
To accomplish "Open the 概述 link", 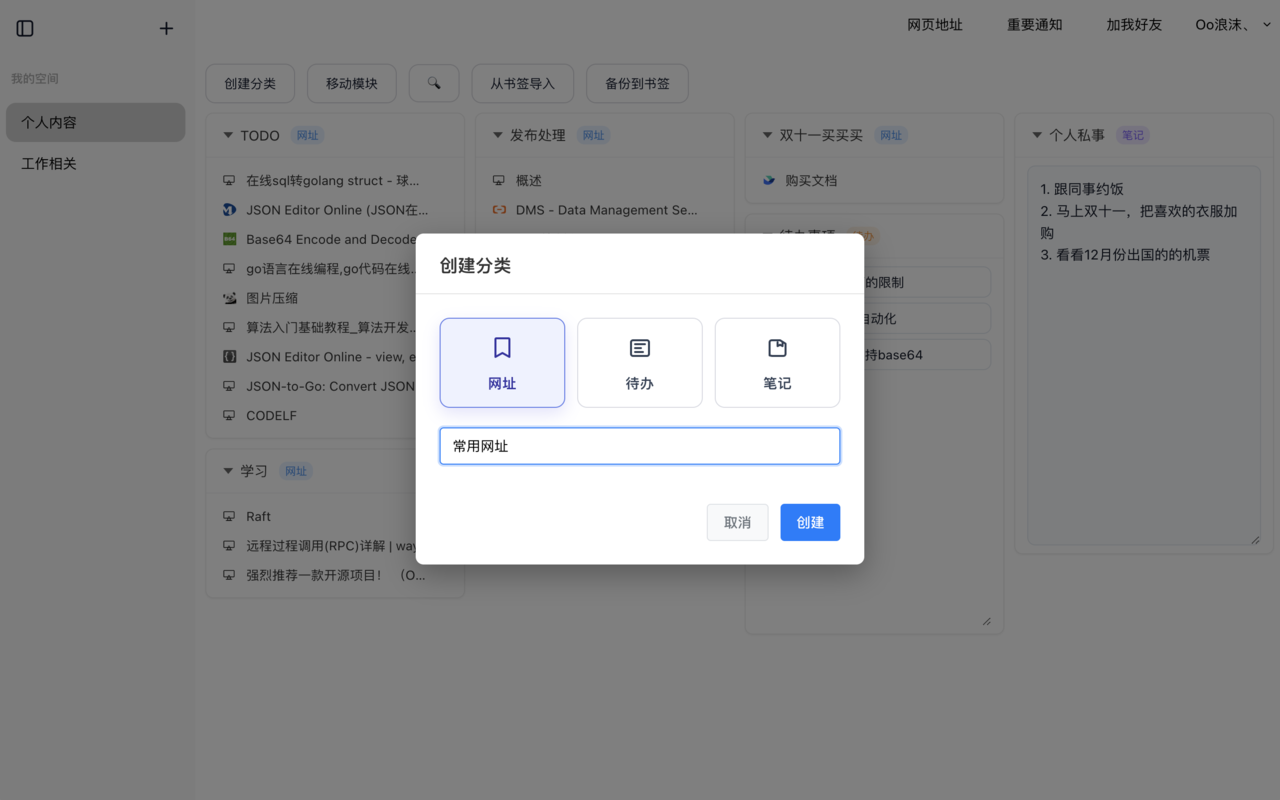I will coord(529,181).
